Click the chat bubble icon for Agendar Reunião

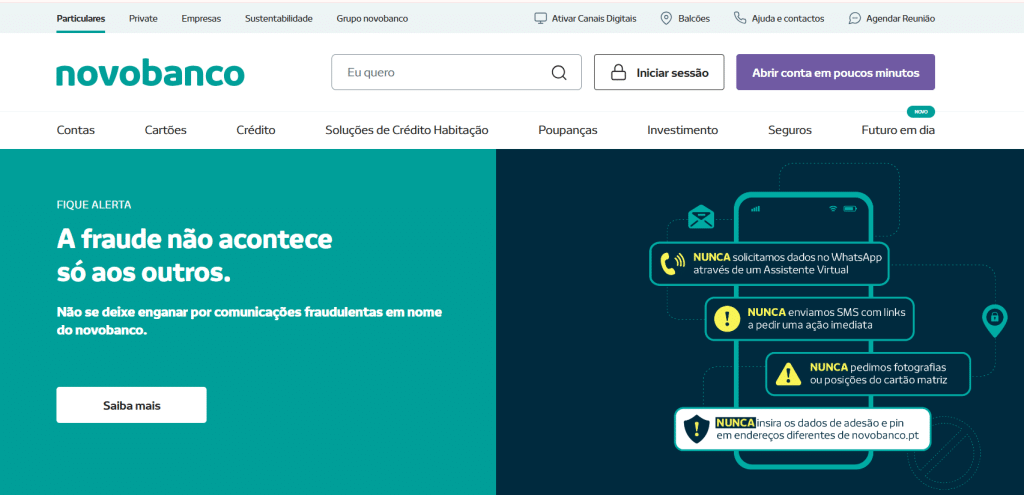pyautogui.click(x=854, y=18)
